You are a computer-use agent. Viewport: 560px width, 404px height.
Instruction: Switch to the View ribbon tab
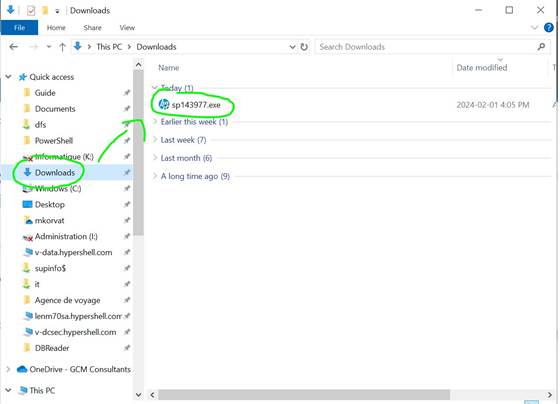point(127,28)
